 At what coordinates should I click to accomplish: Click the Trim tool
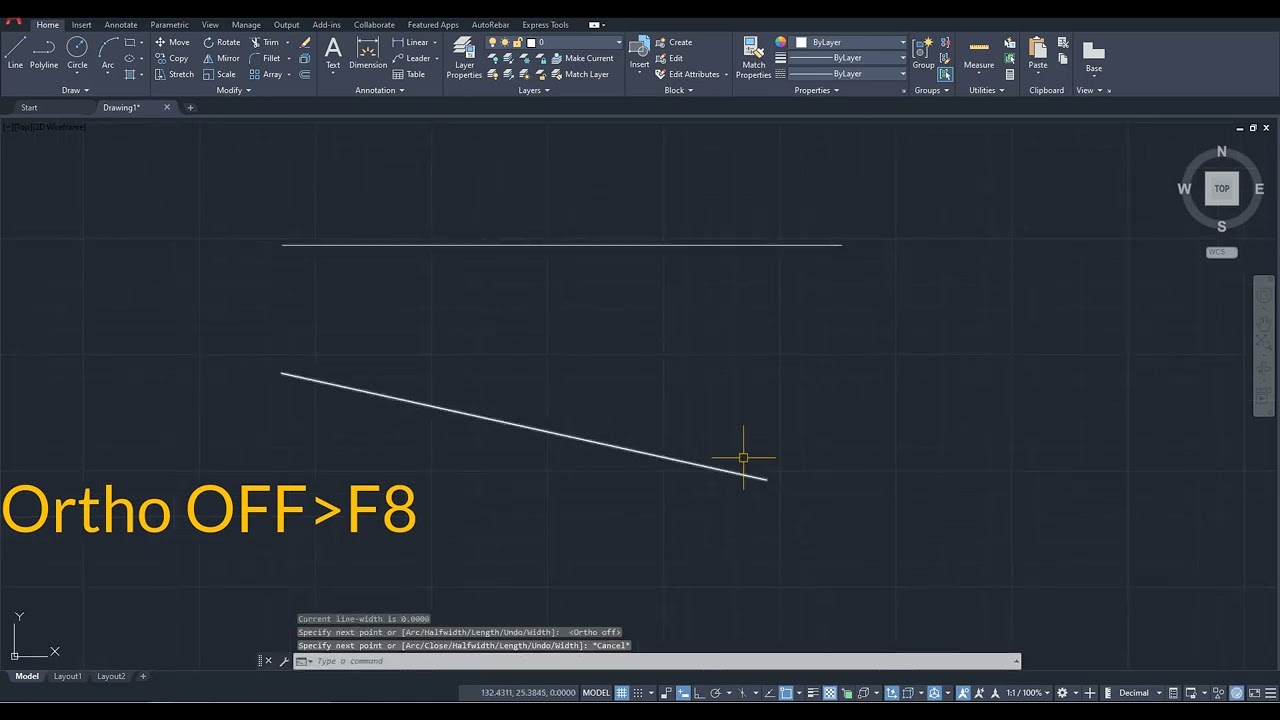click(265, 42)
